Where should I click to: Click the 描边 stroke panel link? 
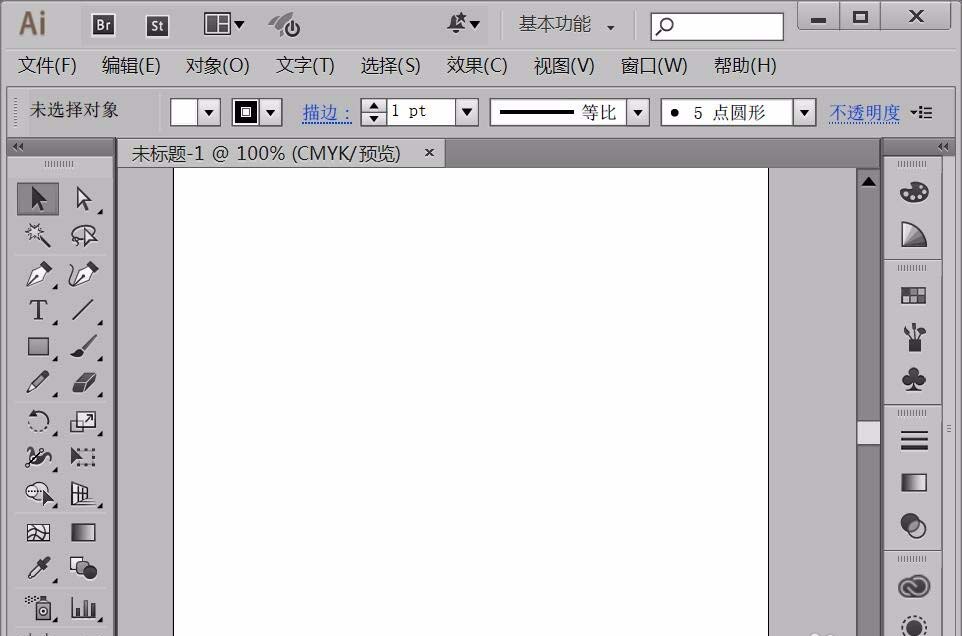pyautogui.click(x=327, y=113)
